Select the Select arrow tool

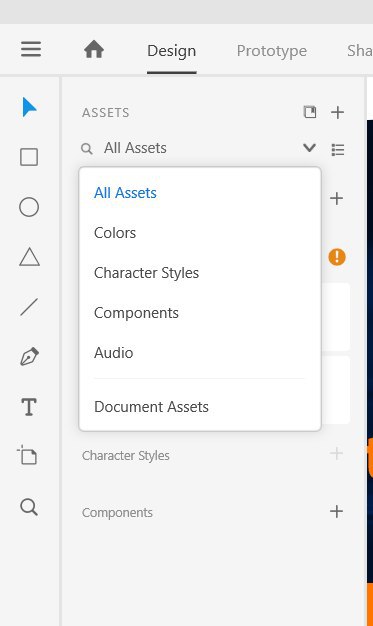coord(29,107)
